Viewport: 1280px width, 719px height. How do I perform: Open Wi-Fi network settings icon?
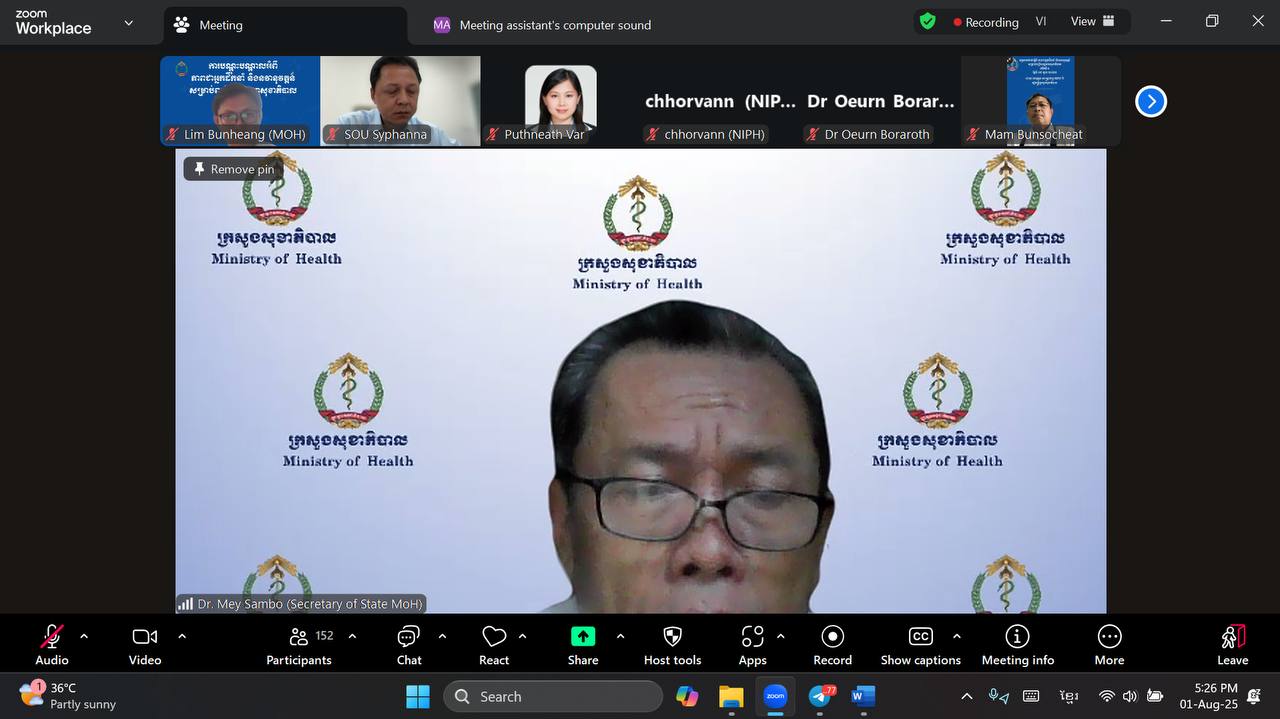click(1106, 696)
